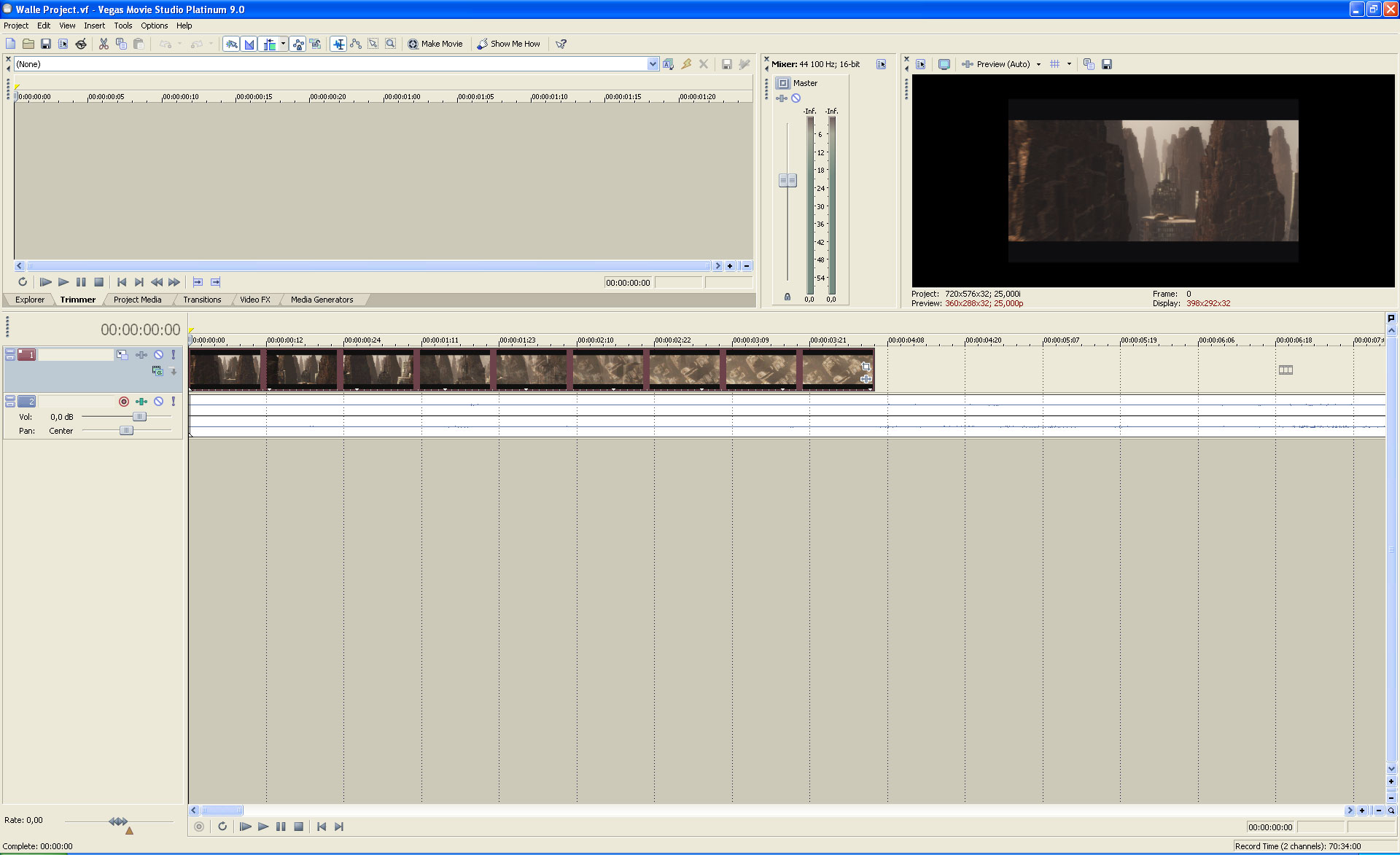This screenshot has height=855, width=1400.
Task: Click the What's This help icon
Action: 561,44
